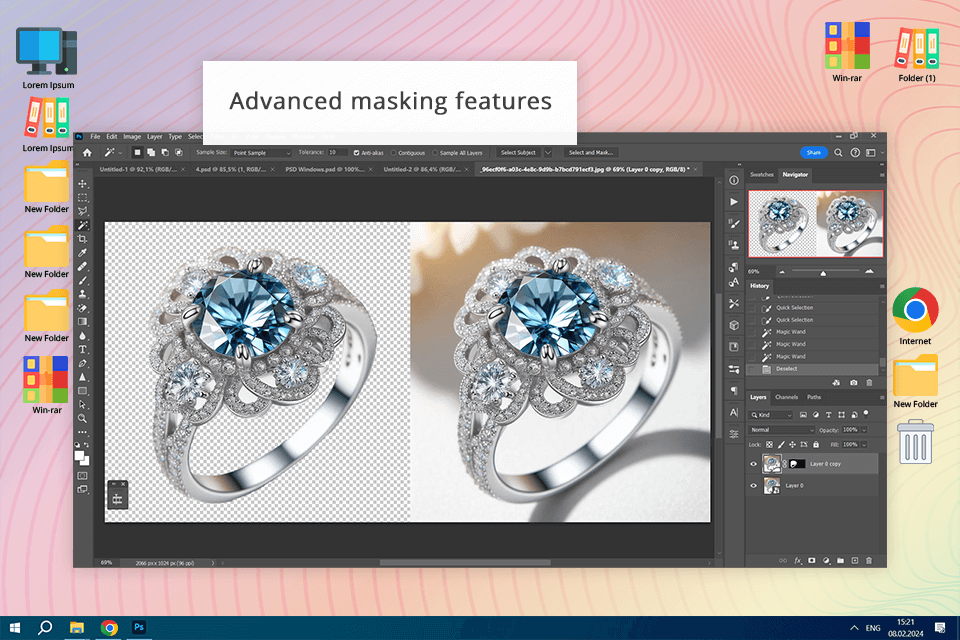Select the Pen tool in toolbar
The width and height of the screenshot is (960, 640).
pyautogui.click(x=83, y=363)
